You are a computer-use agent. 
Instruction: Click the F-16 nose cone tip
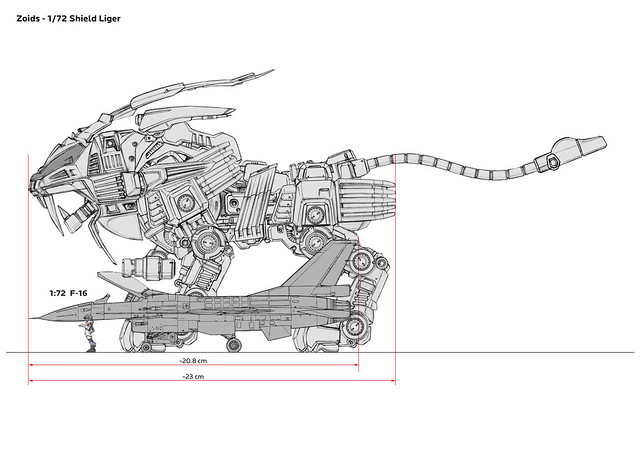(x=33, y=318)
